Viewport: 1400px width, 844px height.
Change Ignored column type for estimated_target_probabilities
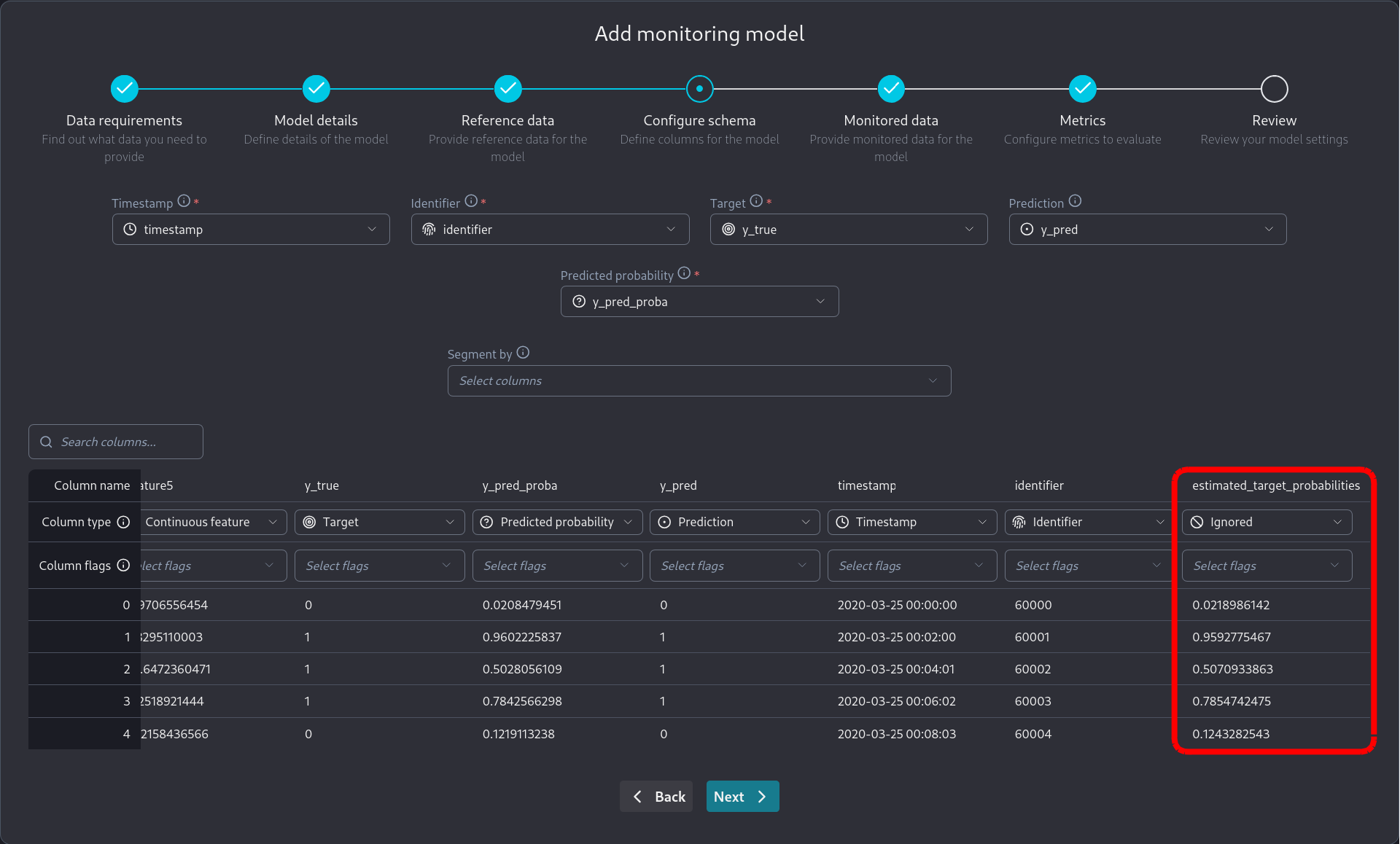[x=1267, y=522]
